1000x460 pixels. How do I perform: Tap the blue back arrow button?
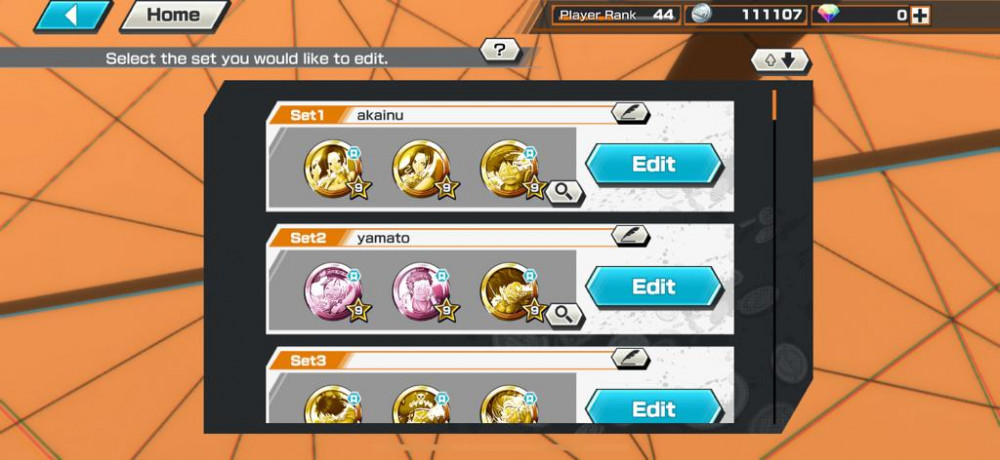click(71, 15)
